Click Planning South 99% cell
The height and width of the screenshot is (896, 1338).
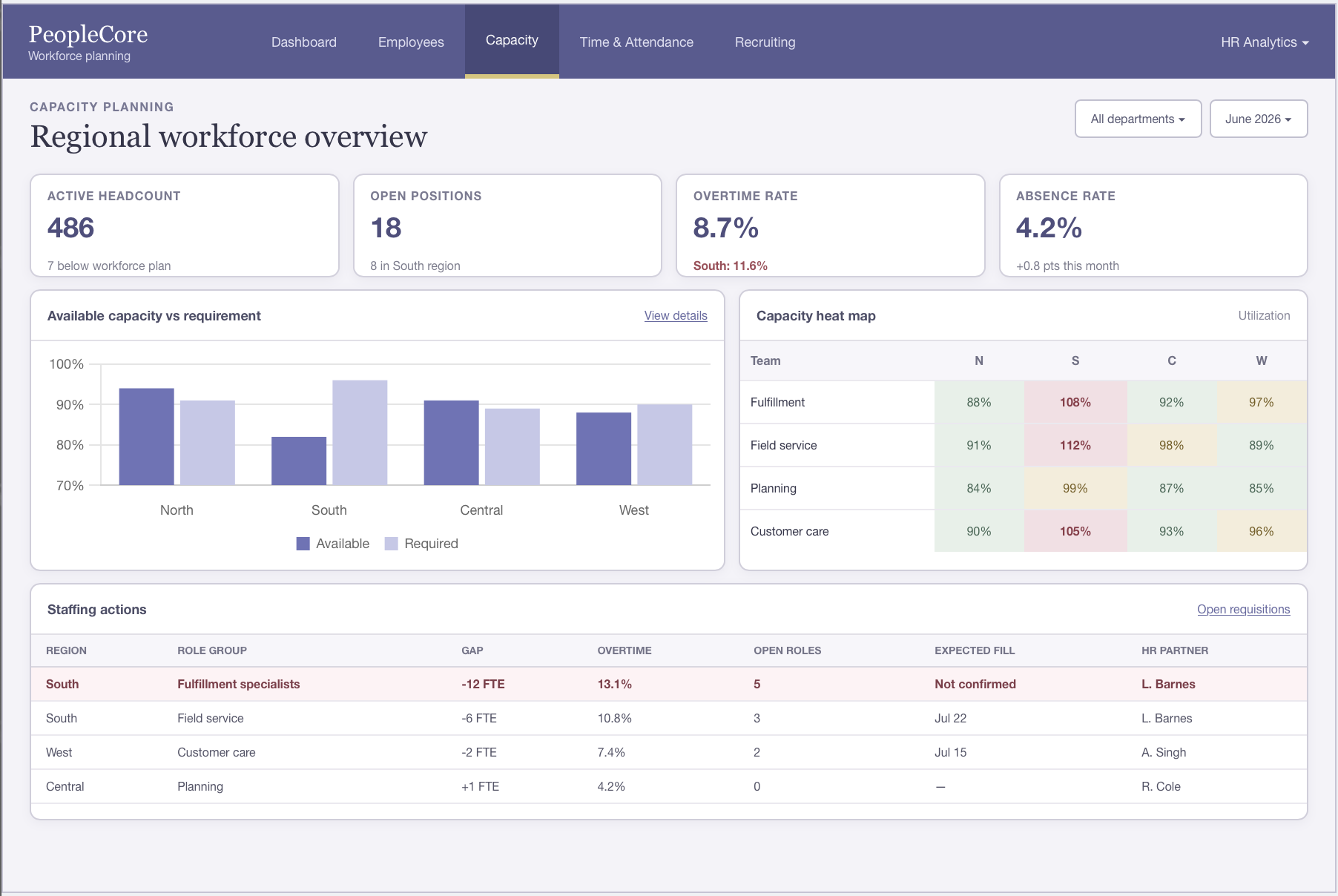[1075, 488]
